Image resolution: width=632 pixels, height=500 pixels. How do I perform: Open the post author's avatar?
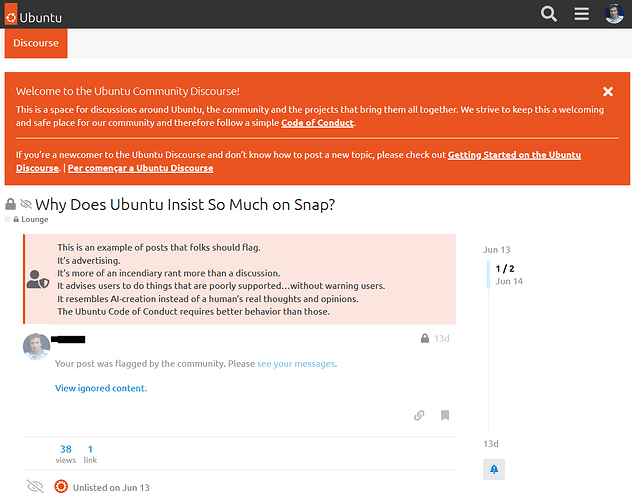click(36, 346)
